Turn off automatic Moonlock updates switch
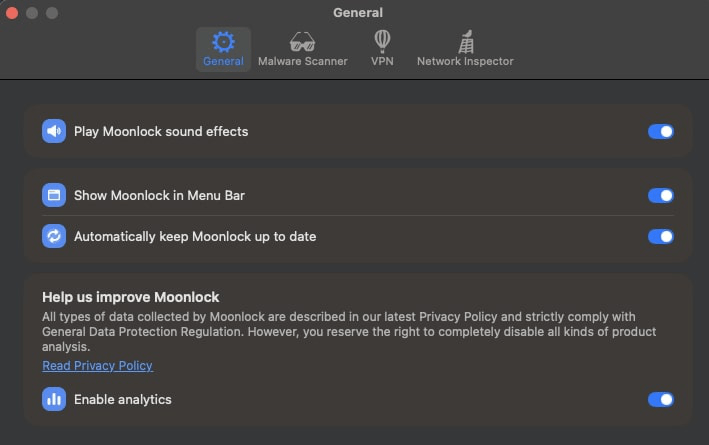709x445 pixels. [661, 237]
